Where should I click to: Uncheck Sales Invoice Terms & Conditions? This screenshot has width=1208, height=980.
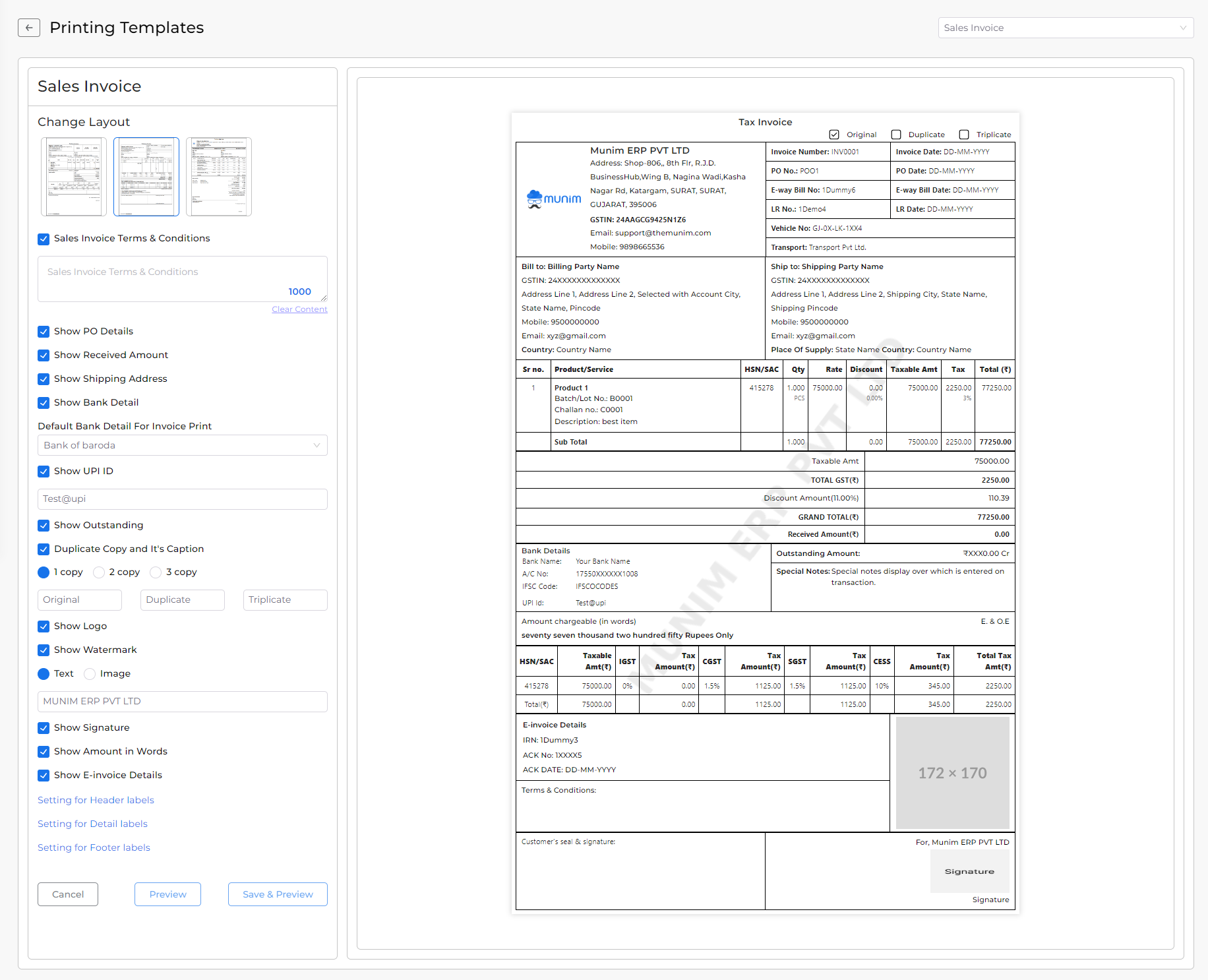pyautogui.click(x=44, y=239)
